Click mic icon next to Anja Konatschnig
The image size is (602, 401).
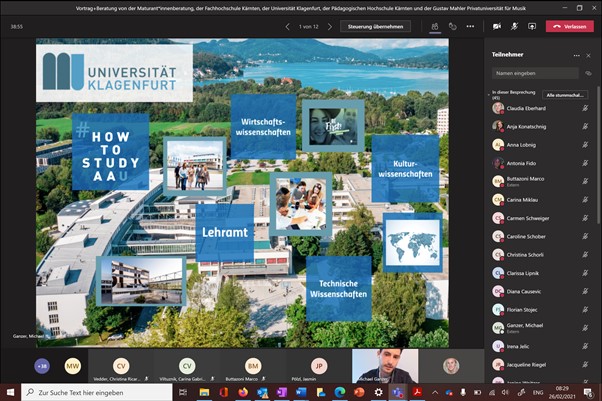[585, 126]
